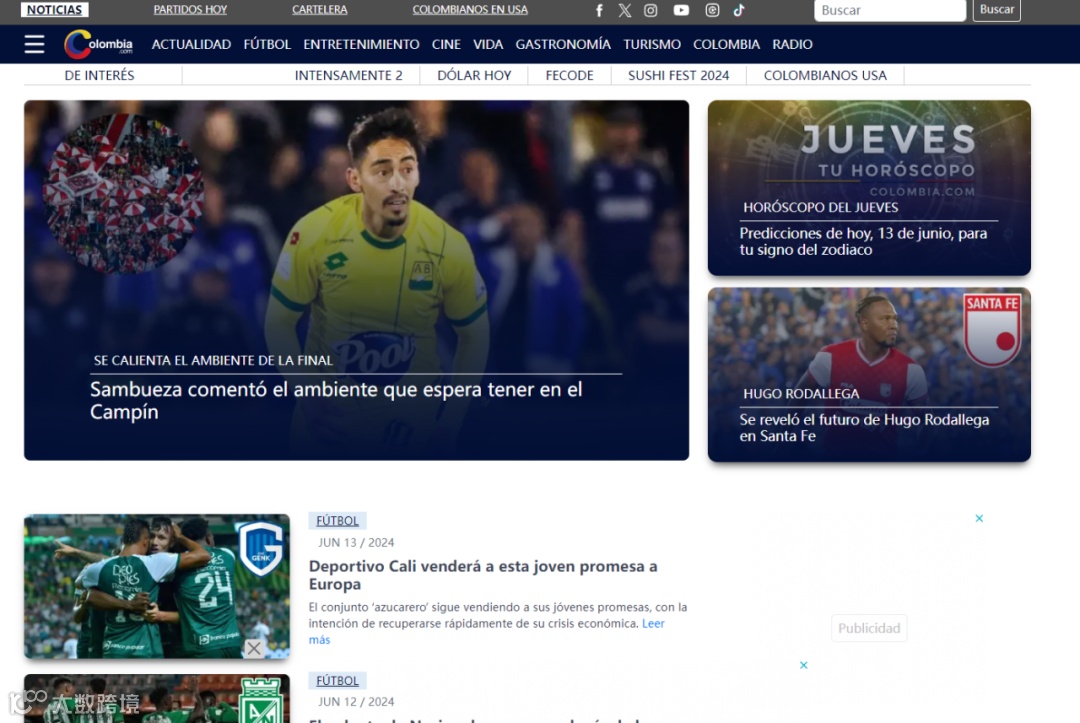Click the Colombia.com logo

pyautogui.click(x=98, y=44)
